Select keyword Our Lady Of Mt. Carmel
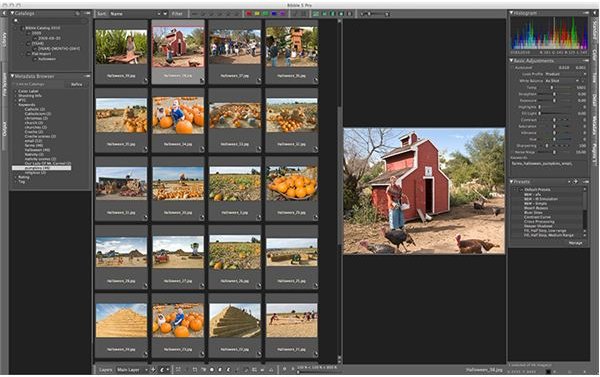Viewport: 600px width, 377px height. [48, 163]
